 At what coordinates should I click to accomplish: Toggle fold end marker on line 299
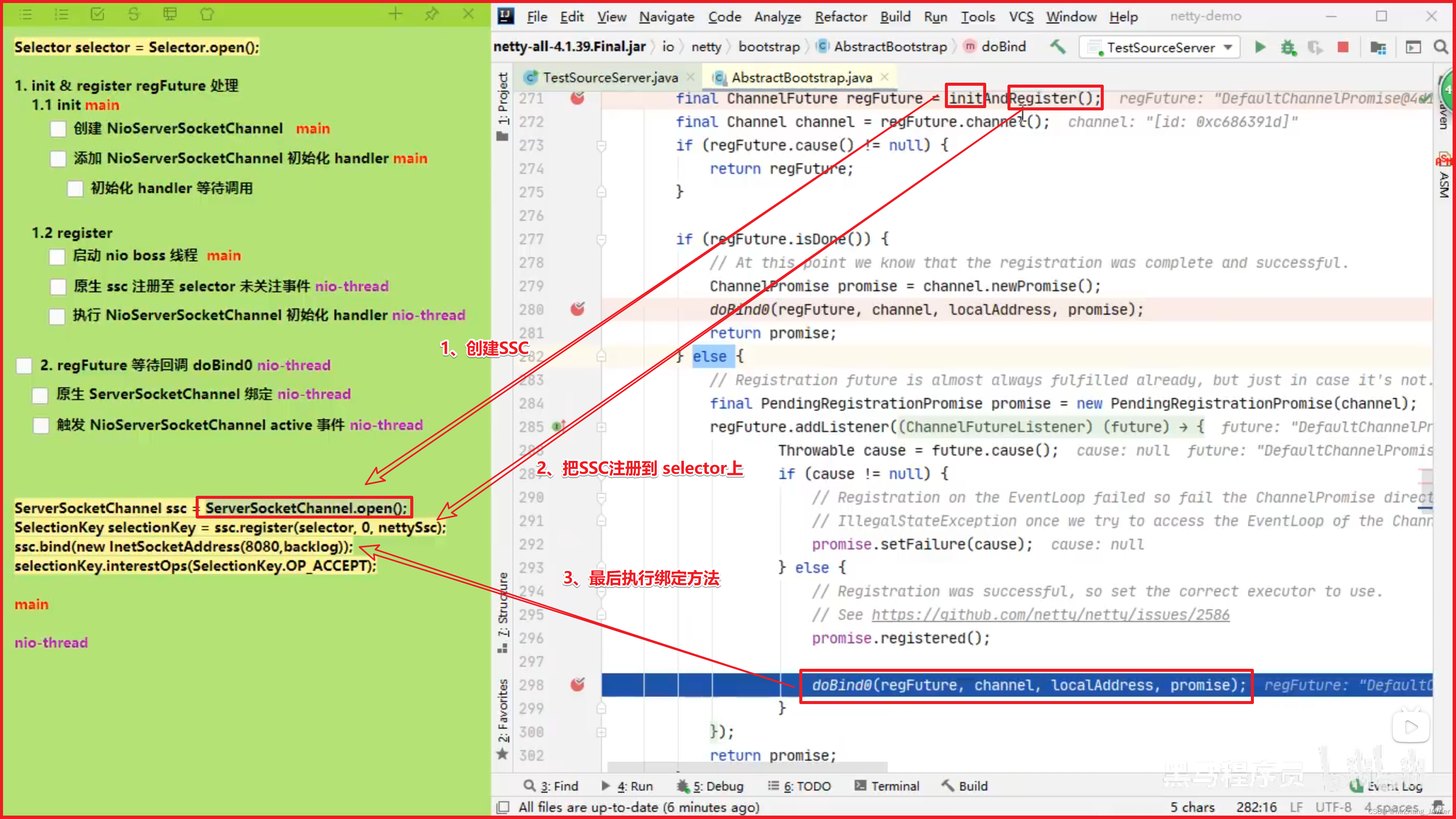(601, 708)
